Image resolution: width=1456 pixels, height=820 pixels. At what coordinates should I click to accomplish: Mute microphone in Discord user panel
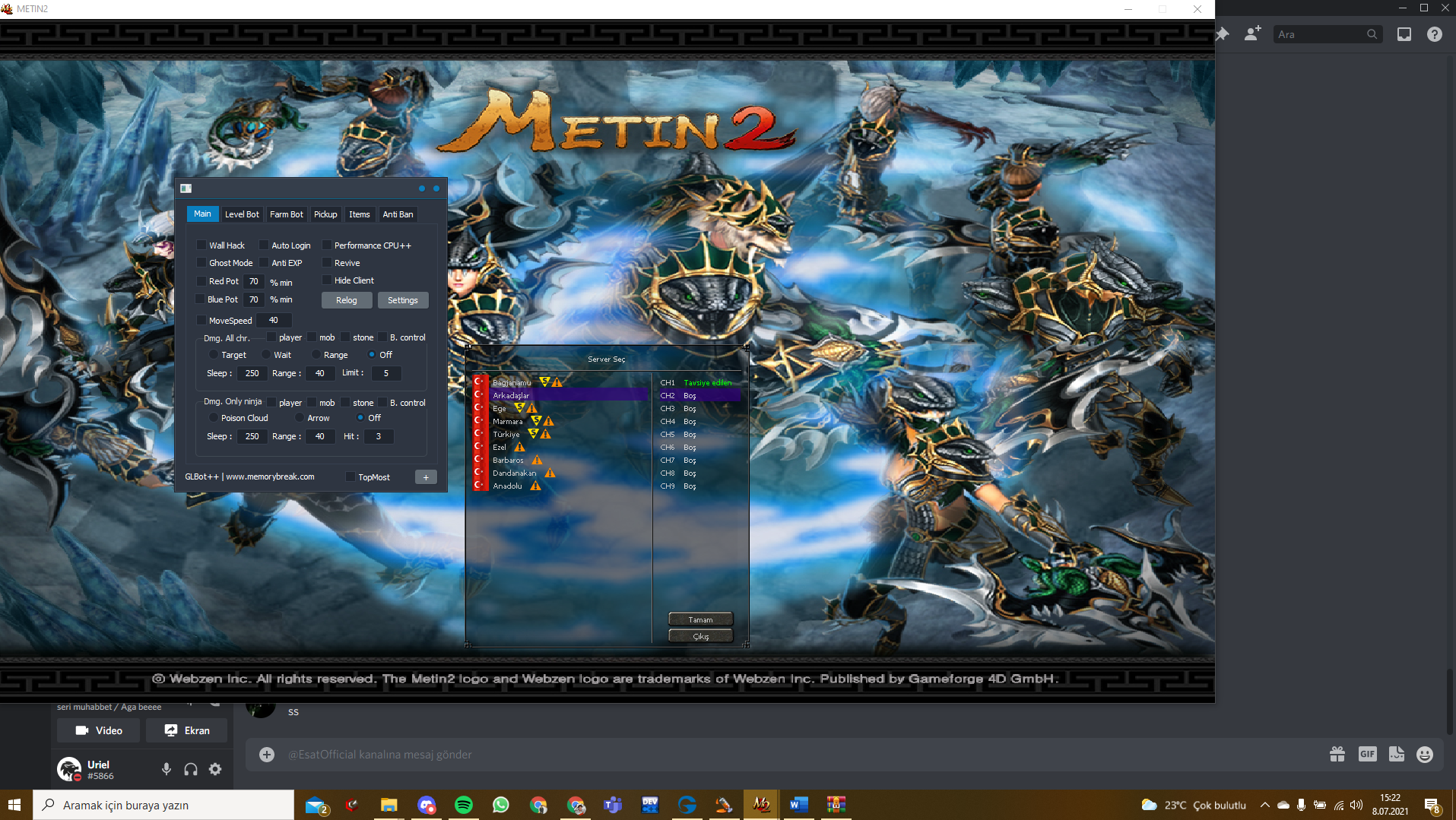pyautogui.click(x=167, y=769)
